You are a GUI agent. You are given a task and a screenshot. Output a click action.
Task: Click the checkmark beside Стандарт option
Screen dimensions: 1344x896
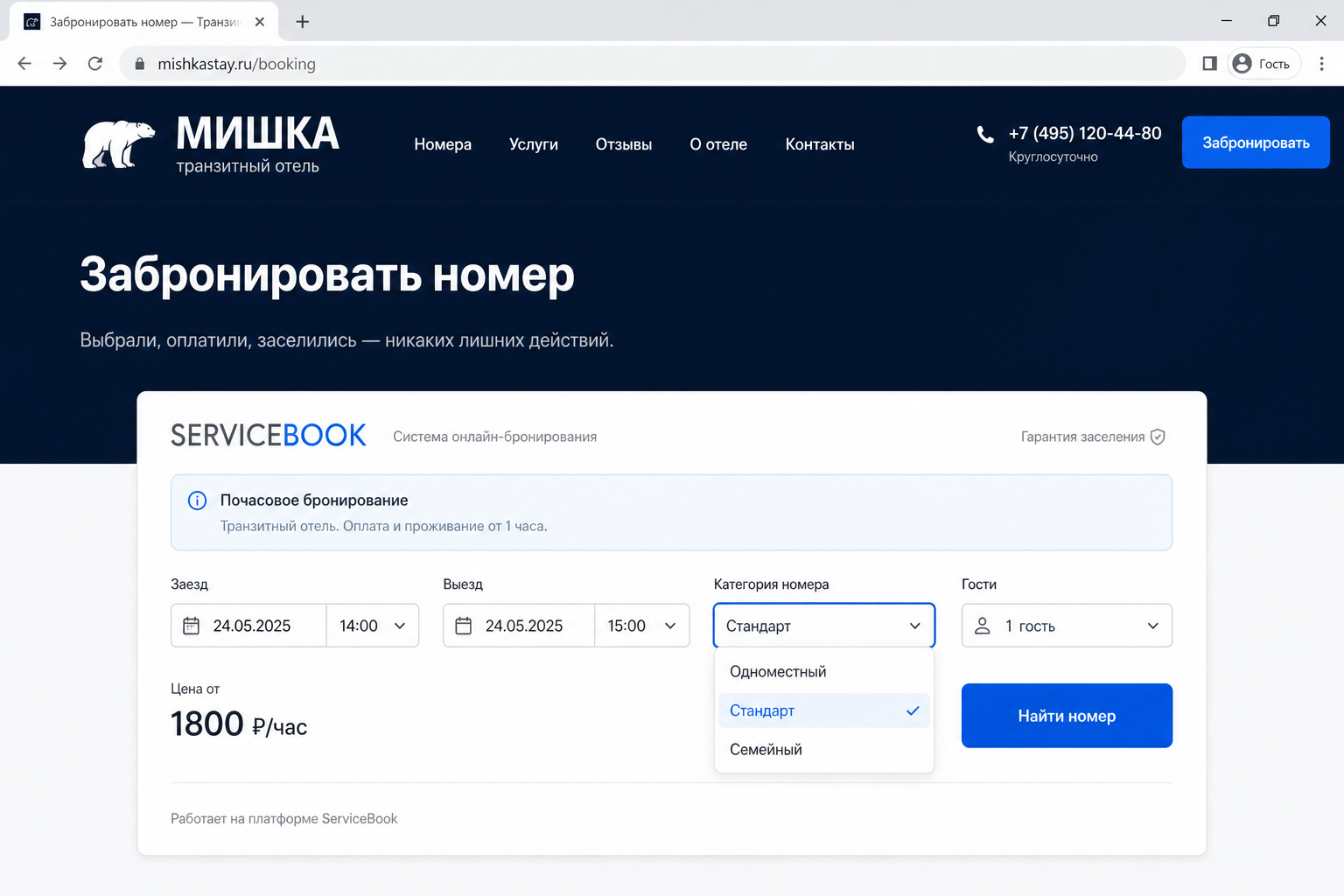(x=913, y=710)
